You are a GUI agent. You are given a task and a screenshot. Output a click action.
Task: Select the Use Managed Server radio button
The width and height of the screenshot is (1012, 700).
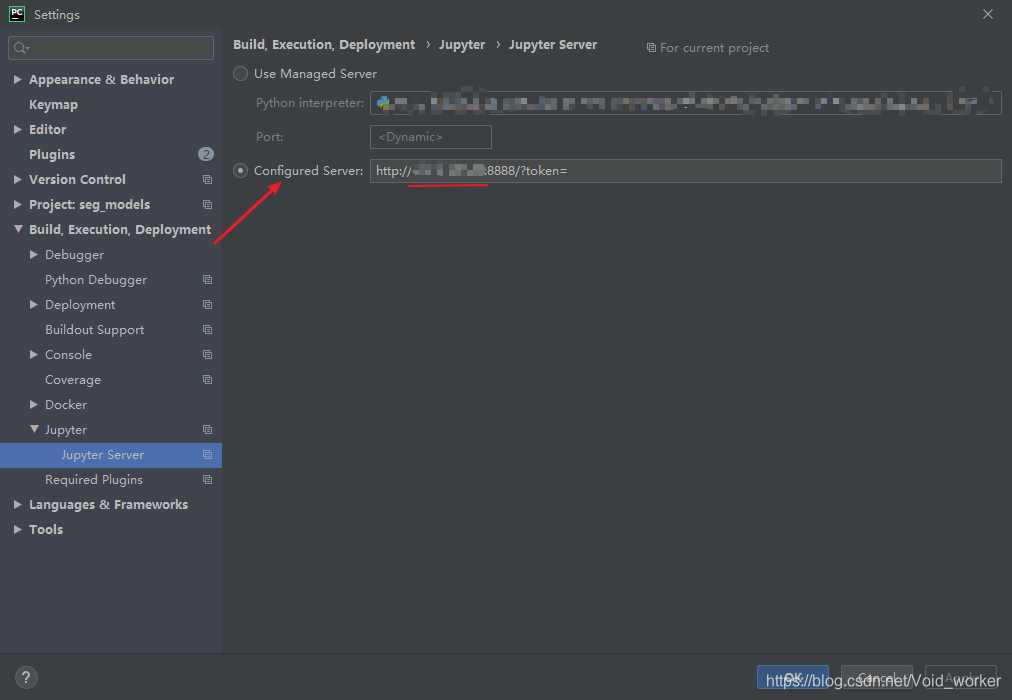(x=240, y=74)
